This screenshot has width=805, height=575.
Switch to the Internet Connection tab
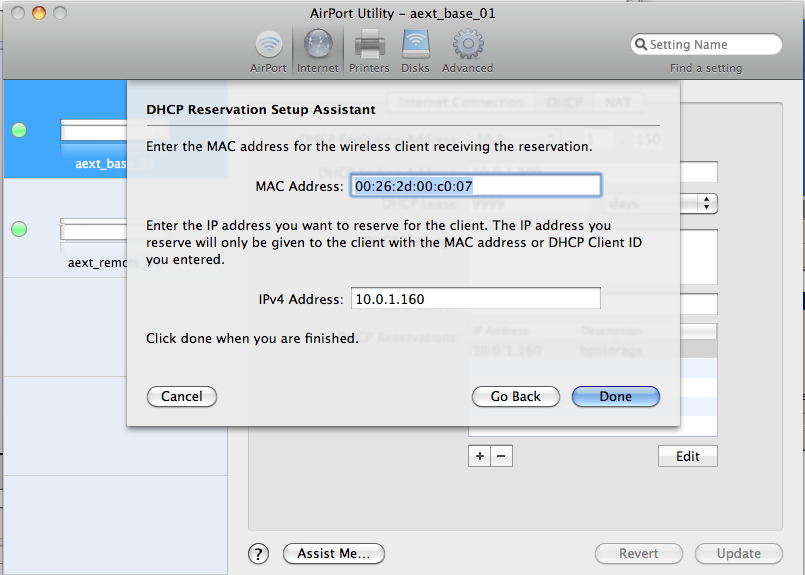pyautogui.click(x=461, y=102)
